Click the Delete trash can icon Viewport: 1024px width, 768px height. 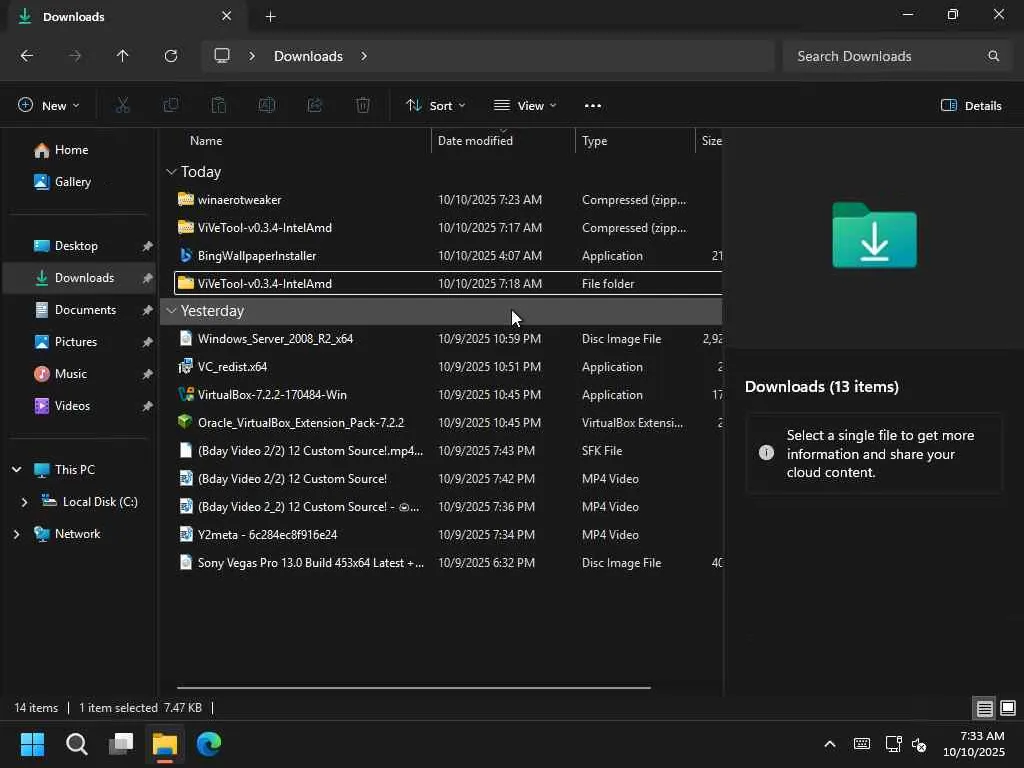[x=363, y=105]
